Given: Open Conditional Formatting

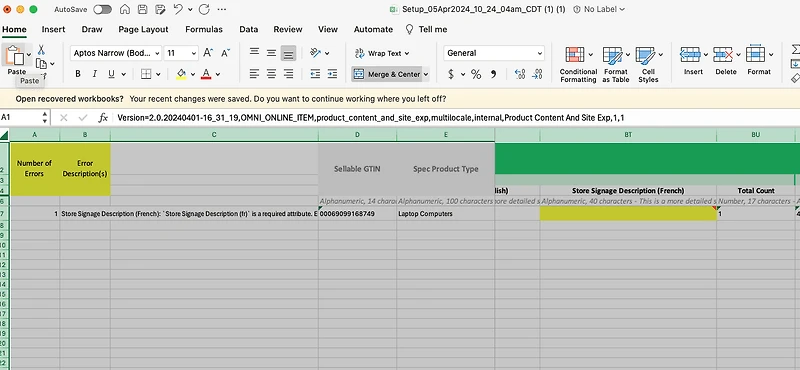Looking at the screenshot, I should 578,64.
